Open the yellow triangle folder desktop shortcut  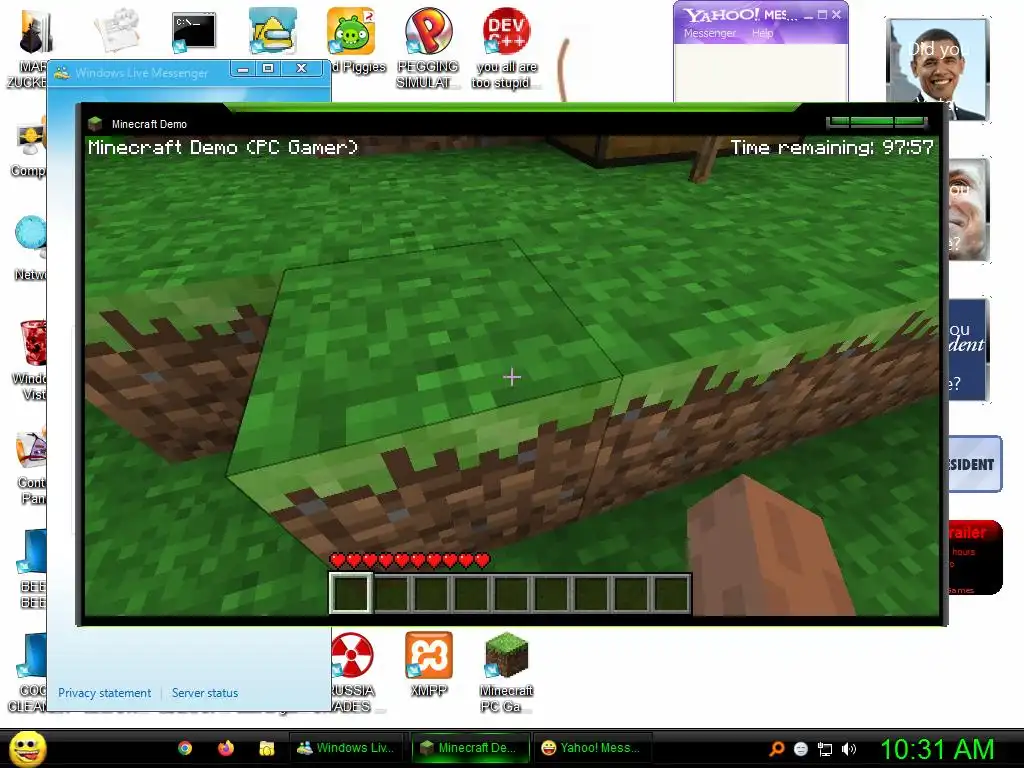(273, 31)
